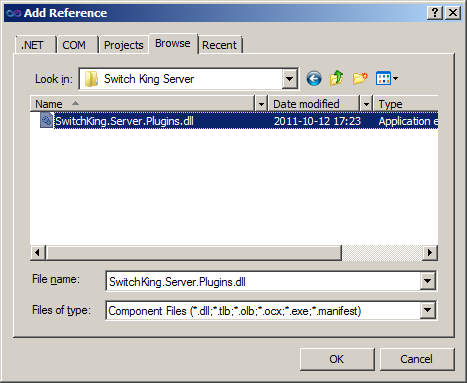
Task: Expand the Look in folder dropdown
Action: tap(289, 79)
